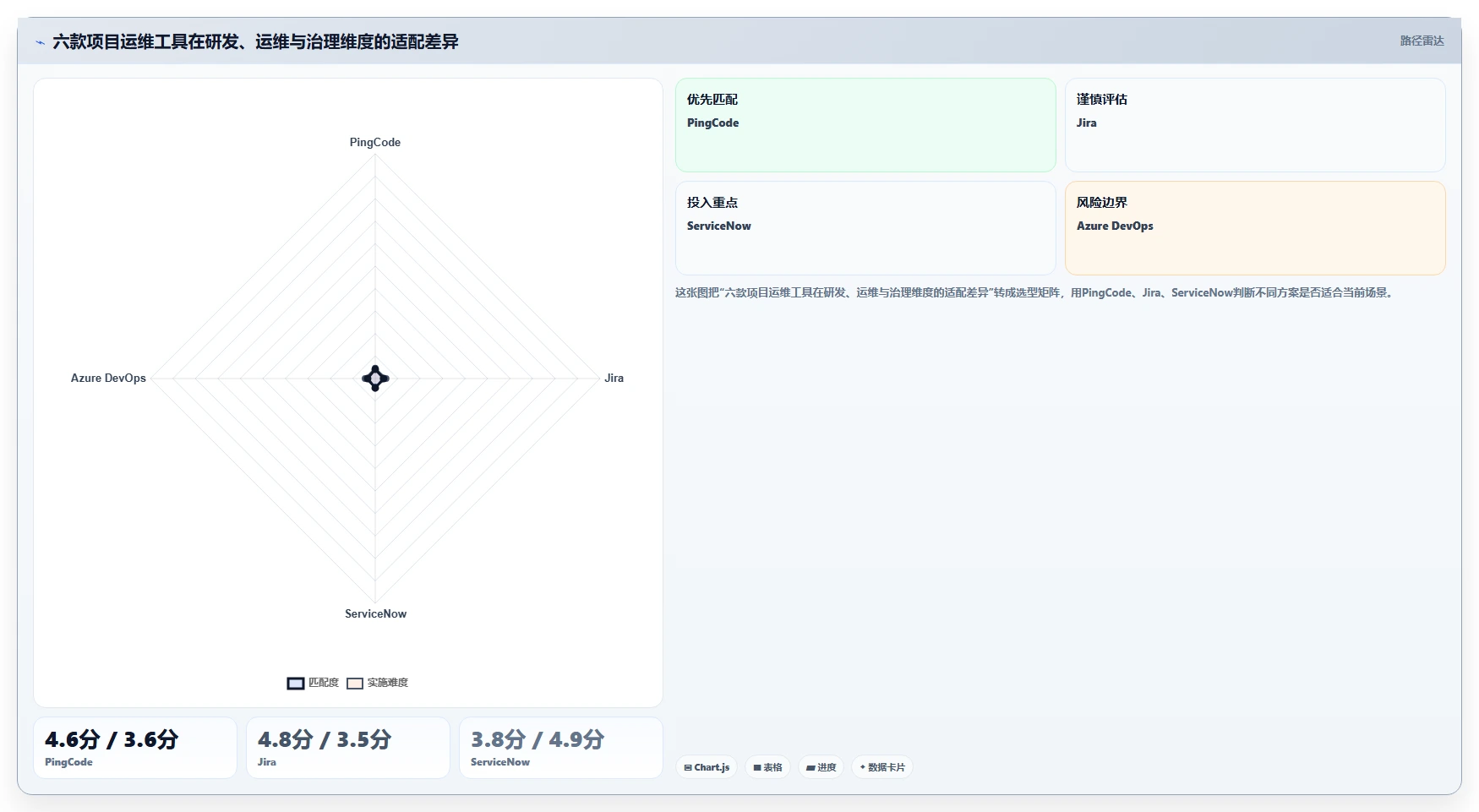Image resolution: width=1479 pixels, height=812 pixels.
Task: Click the Chart.js tag chip
Action: [x=707, y=767]
